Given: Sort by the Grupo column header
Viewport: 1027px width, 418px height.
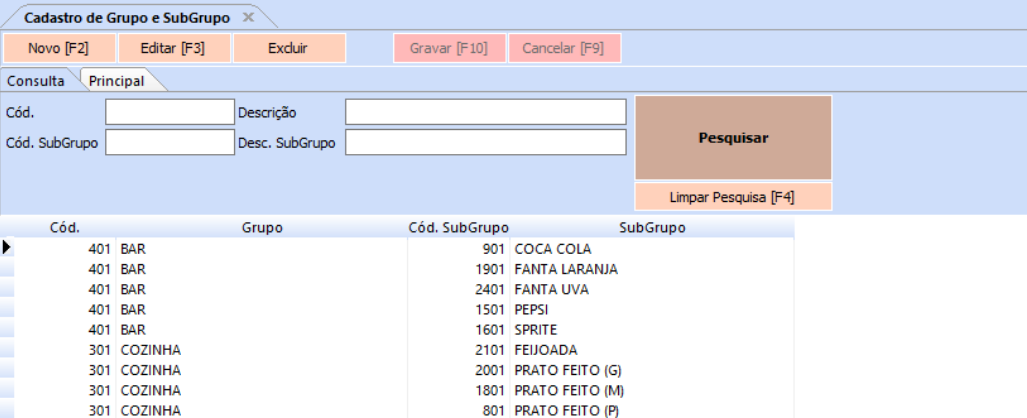Looking at the screenshot, I should tap(262, 228).
